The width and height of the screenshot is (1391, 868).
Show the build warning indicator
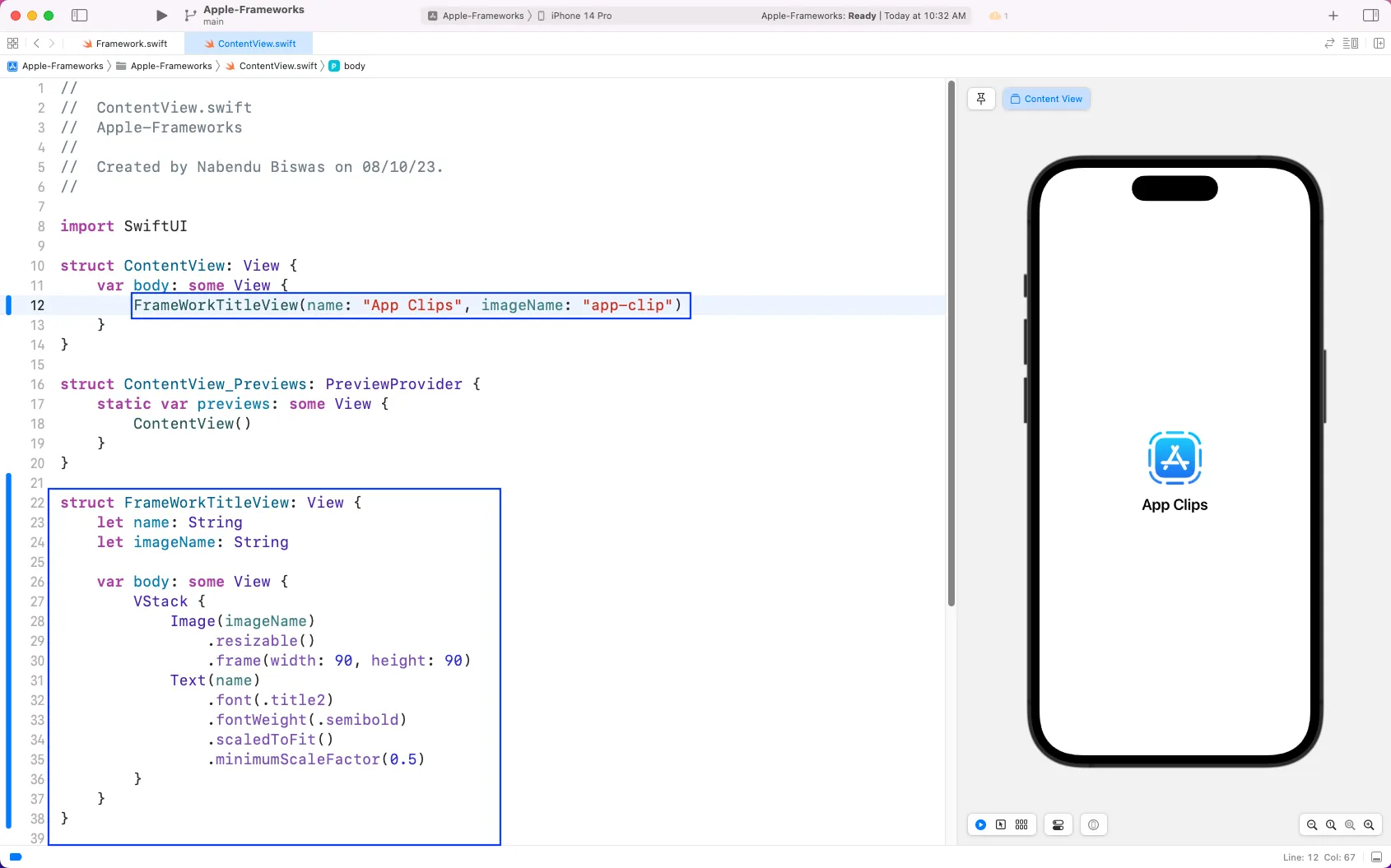(x=998, y=16)
